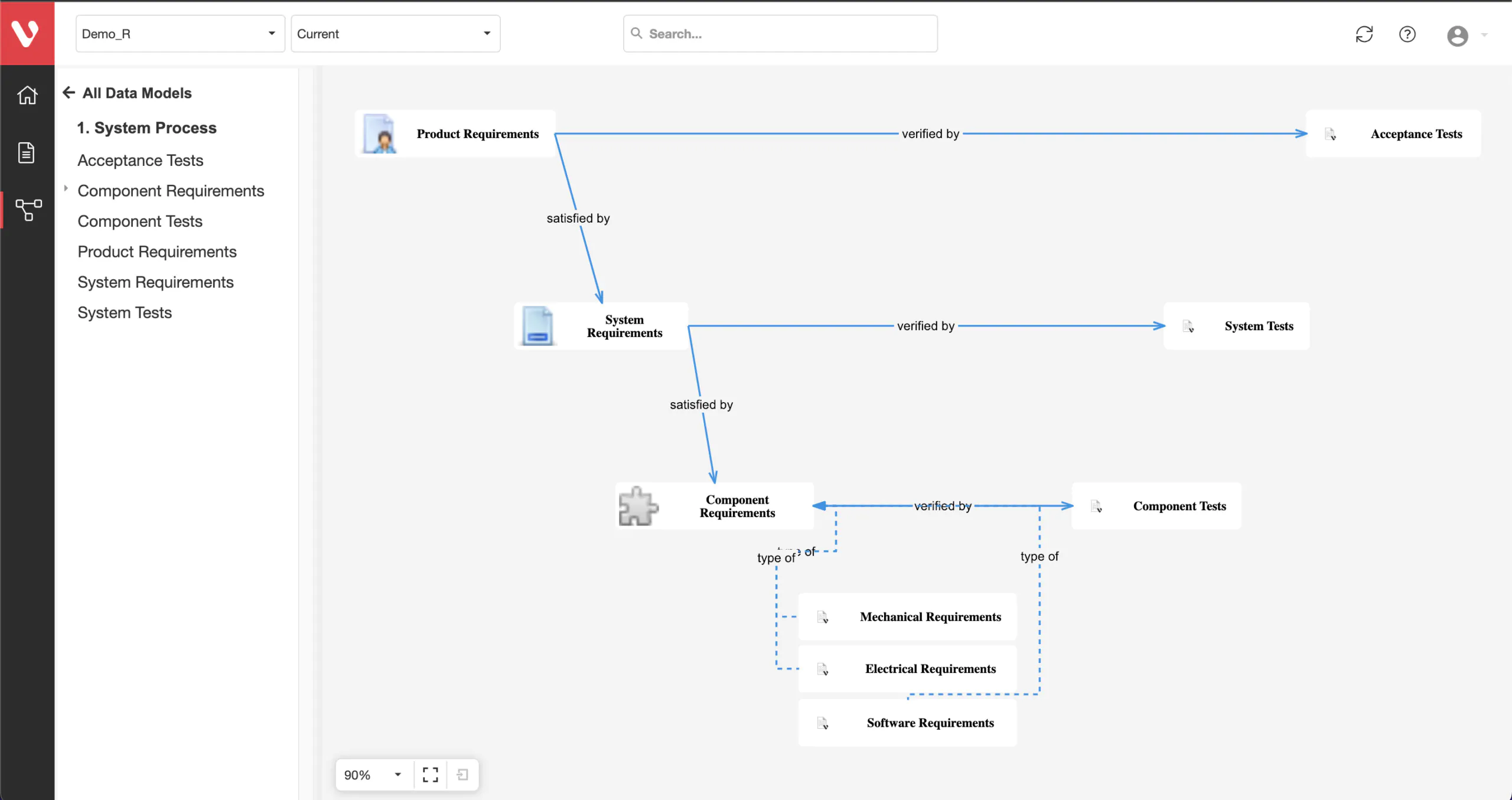
Task: Expand the Component Requirements tree item
Action: click(66, 188)
